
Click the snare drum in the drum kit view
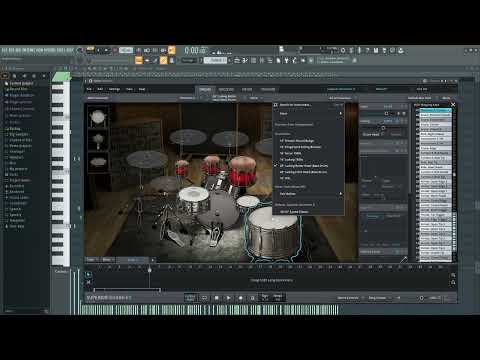194,200
